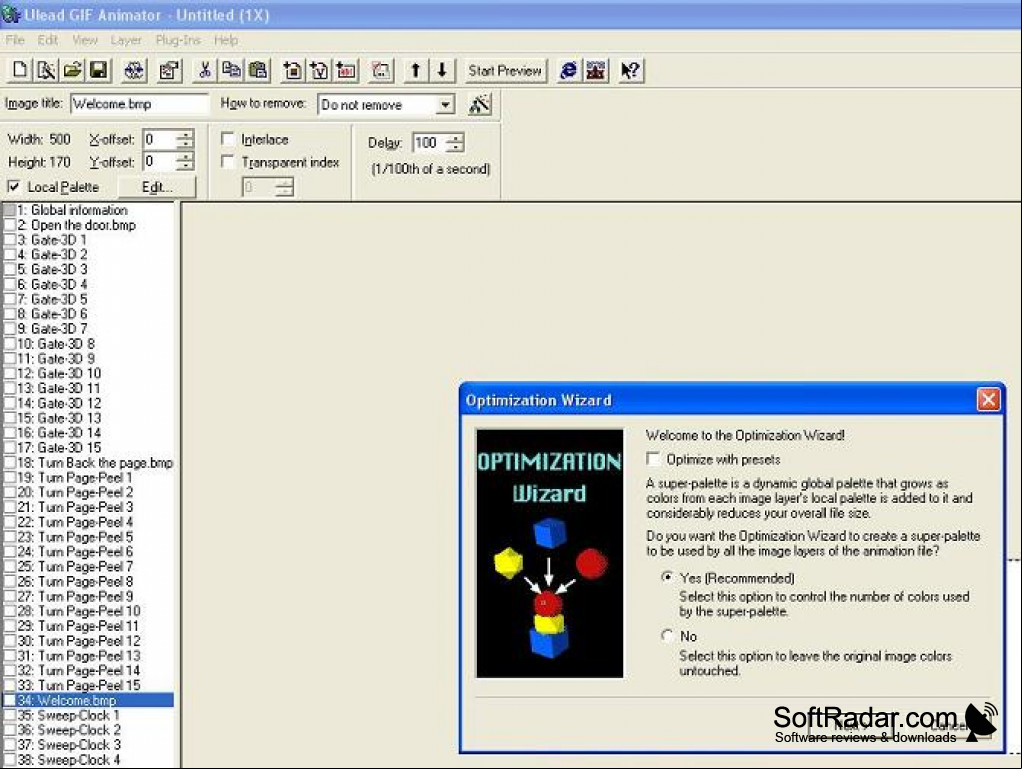Increase X-offset with up spinner
The width and height of the screenshot is (1022, 769).
(186, 134)
